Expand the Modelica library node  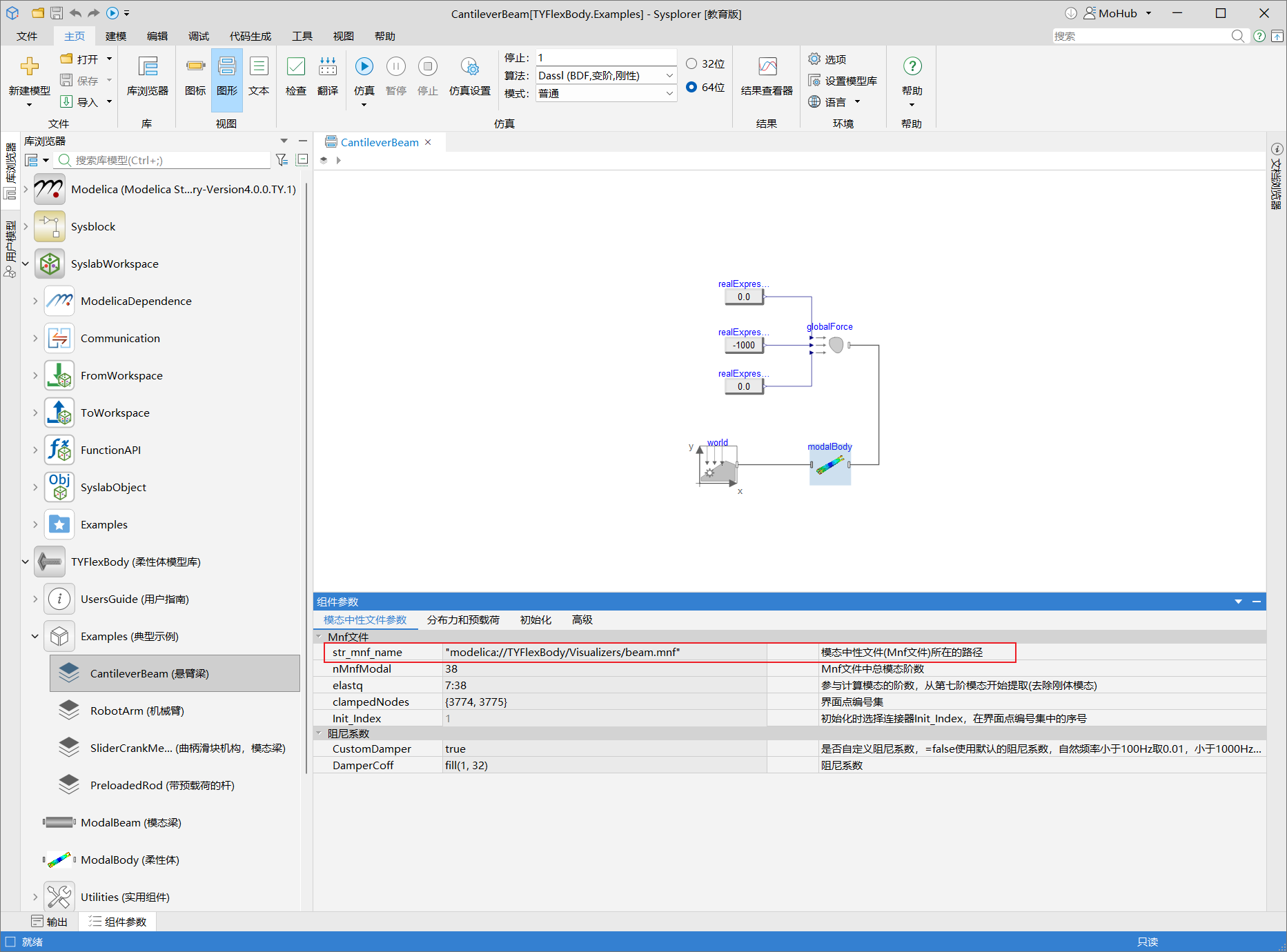tap(26, 189)
